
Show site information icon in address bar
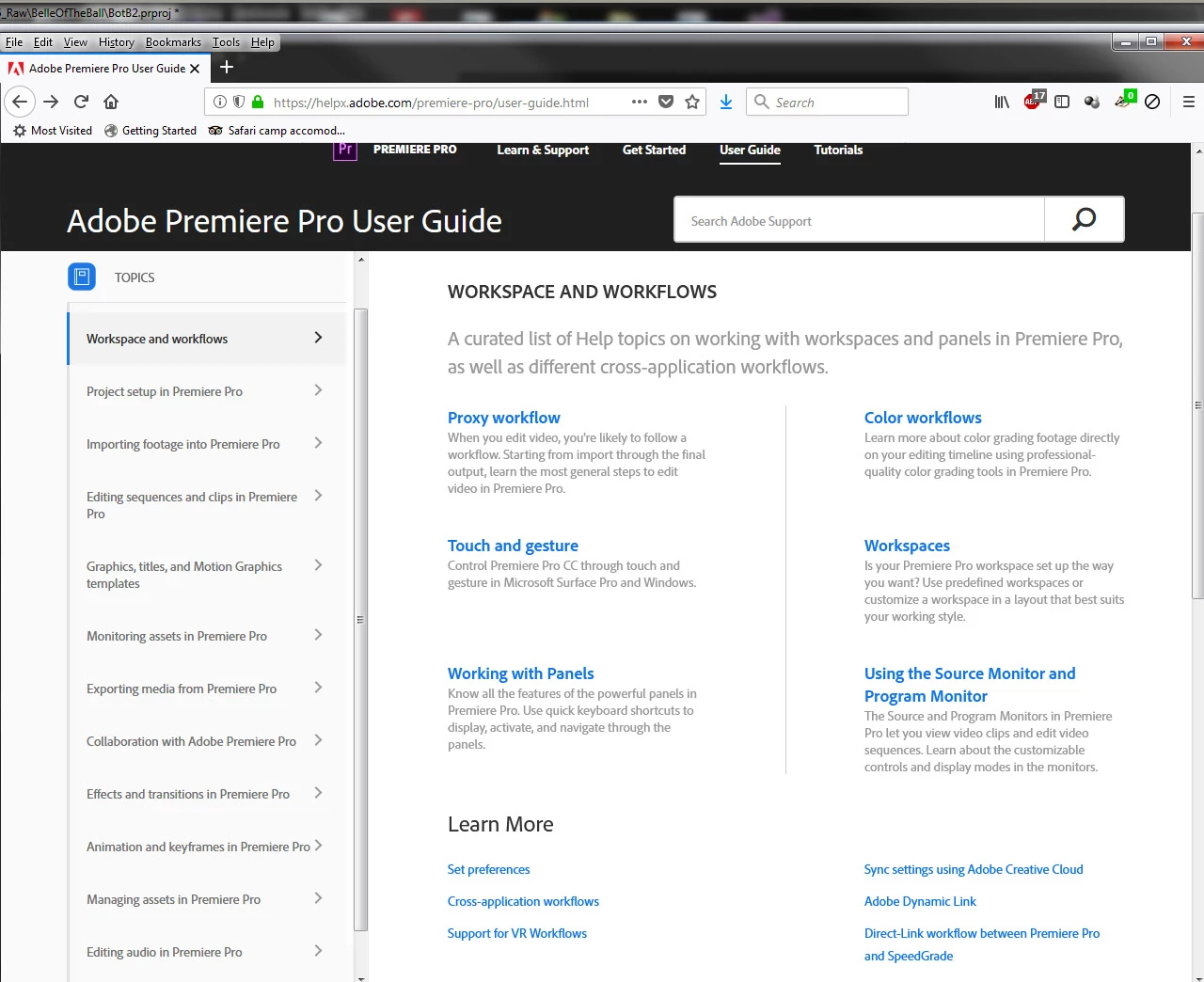219,102
